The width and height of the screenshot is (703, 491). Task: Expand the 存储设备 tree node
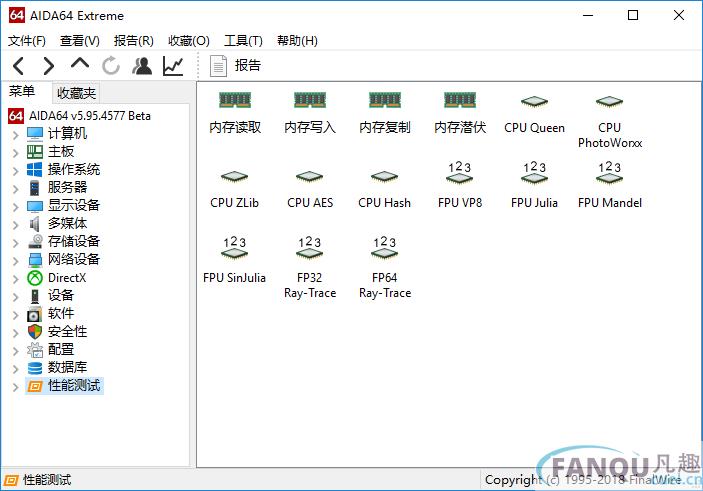(15, 242)
